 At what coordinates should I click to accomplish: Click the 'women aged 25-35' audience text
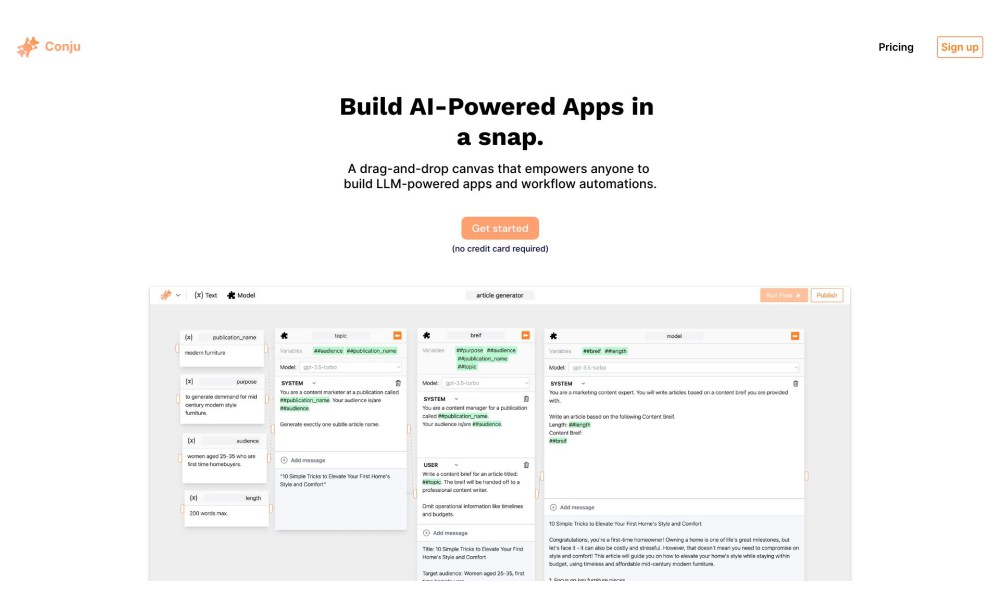click(221, 460)
